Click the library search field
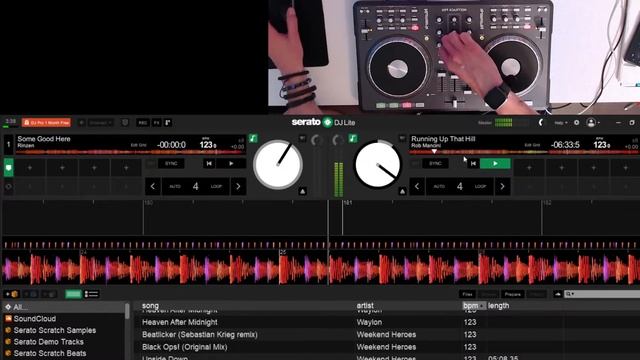The image size is (640, 360). pos(603,294)
